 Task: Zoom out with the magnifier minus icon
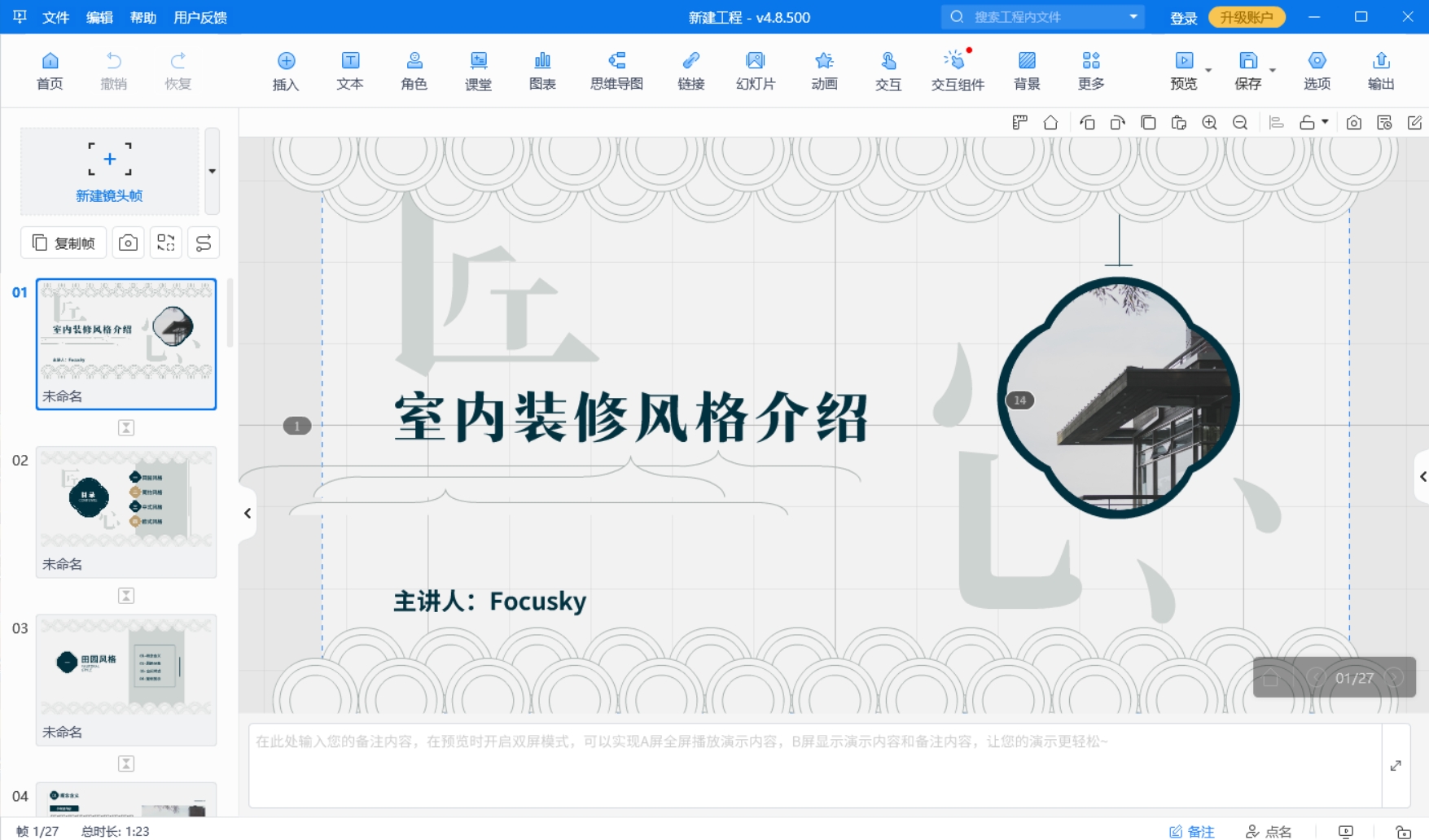click(1240, 122)
